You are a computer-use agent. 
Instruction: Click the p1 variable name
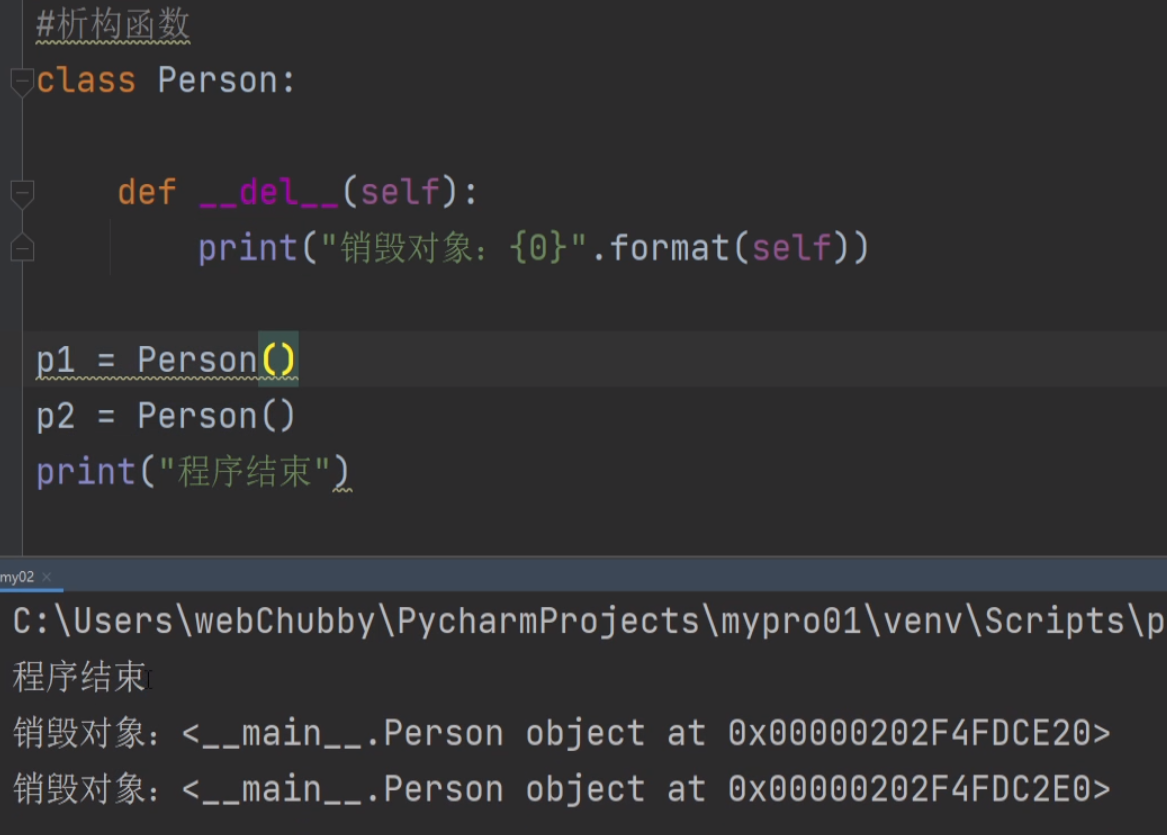click(x=56, y=360)
